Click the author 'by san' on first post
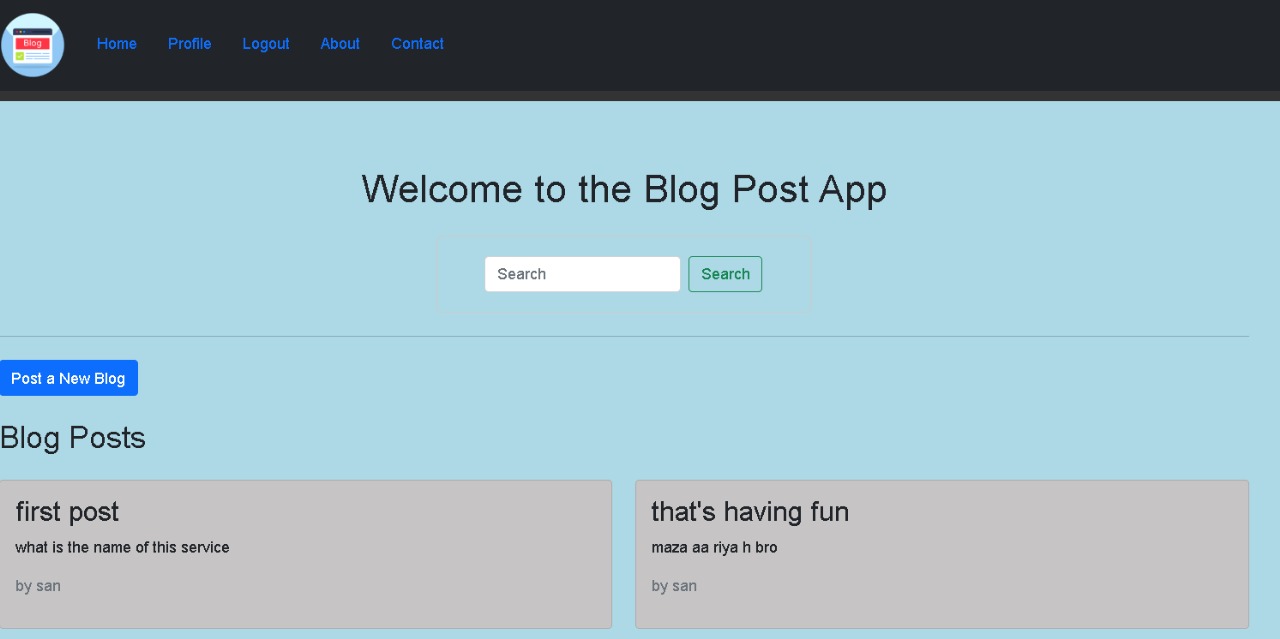The image size is (1280, 639). coord(37,586)
